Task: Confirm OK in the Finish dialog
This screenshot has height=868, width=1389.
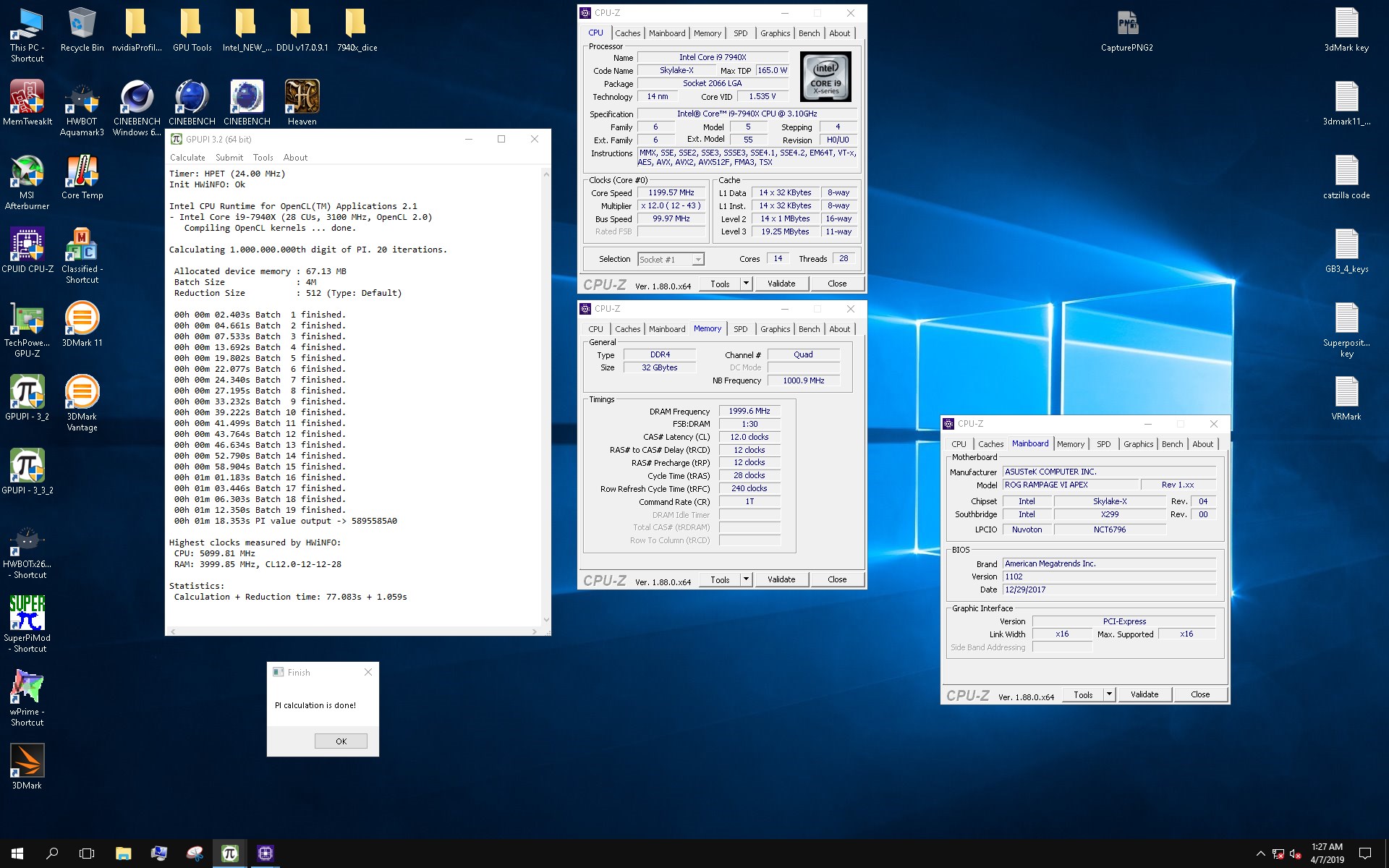Action: pyautogui.click(x=341, y=741)
